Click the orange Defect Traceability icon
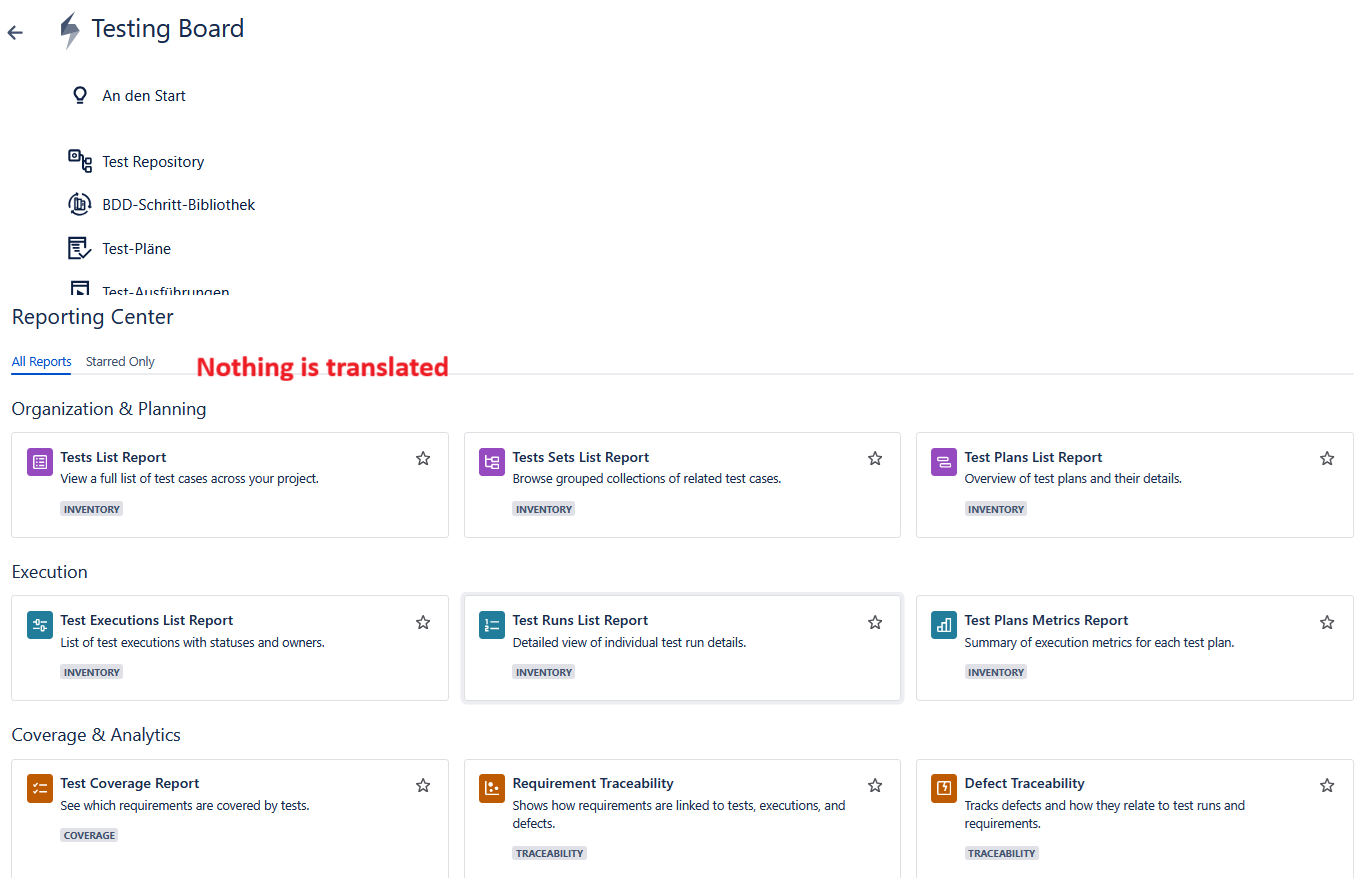1372x878 pixels. (944, 788)
